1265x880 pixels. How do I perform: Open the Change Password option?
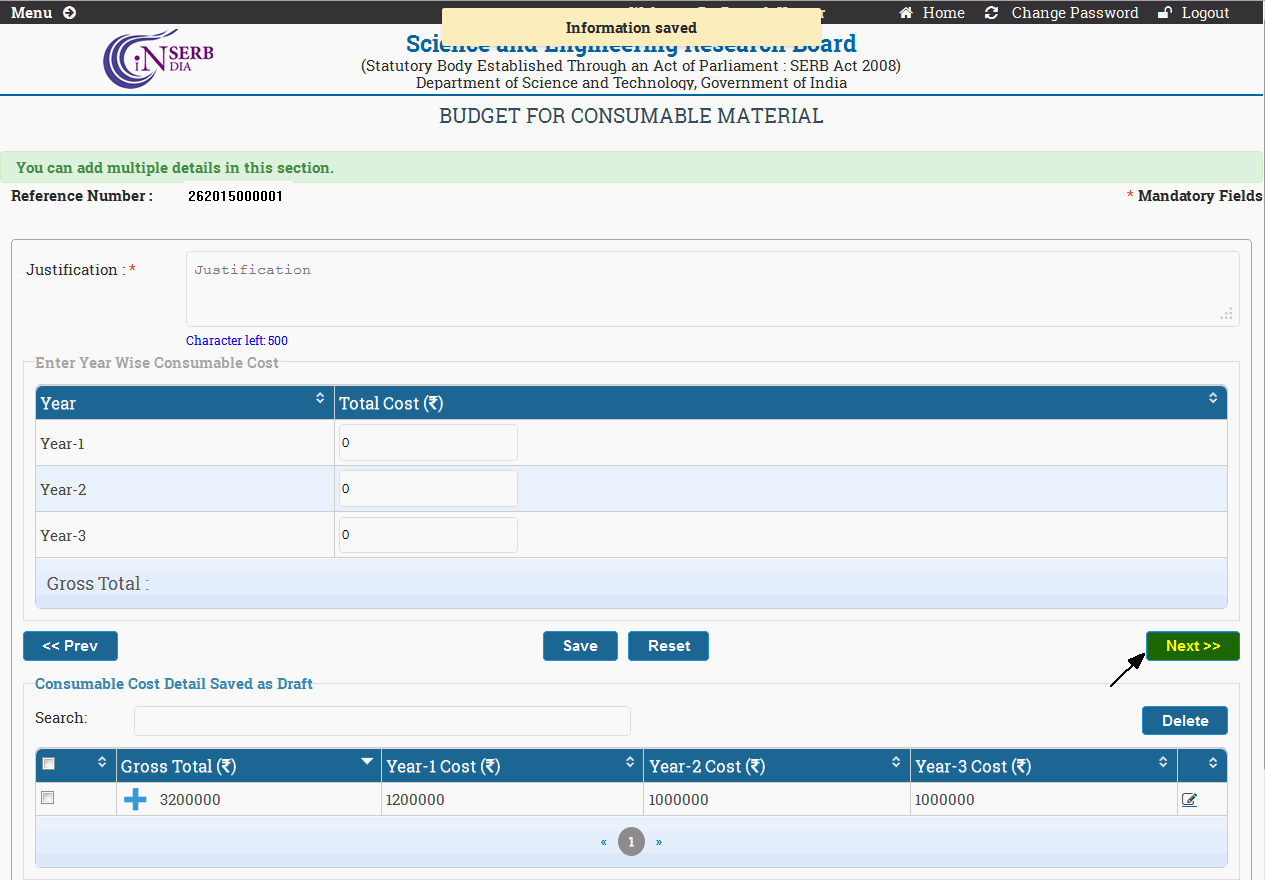[x=1062, y=13]
